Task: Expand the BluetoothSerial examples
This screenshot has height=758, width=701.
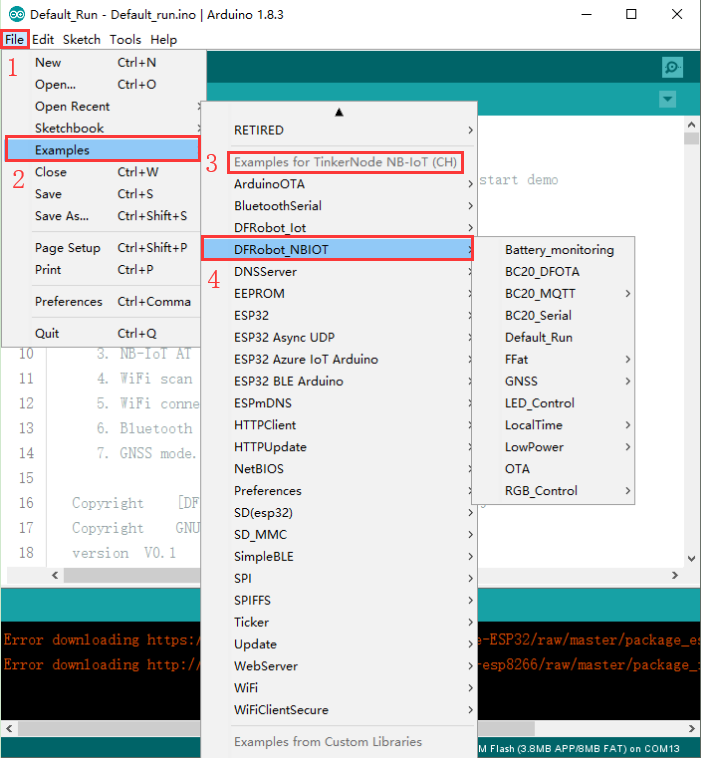Action: pos(339,206)
